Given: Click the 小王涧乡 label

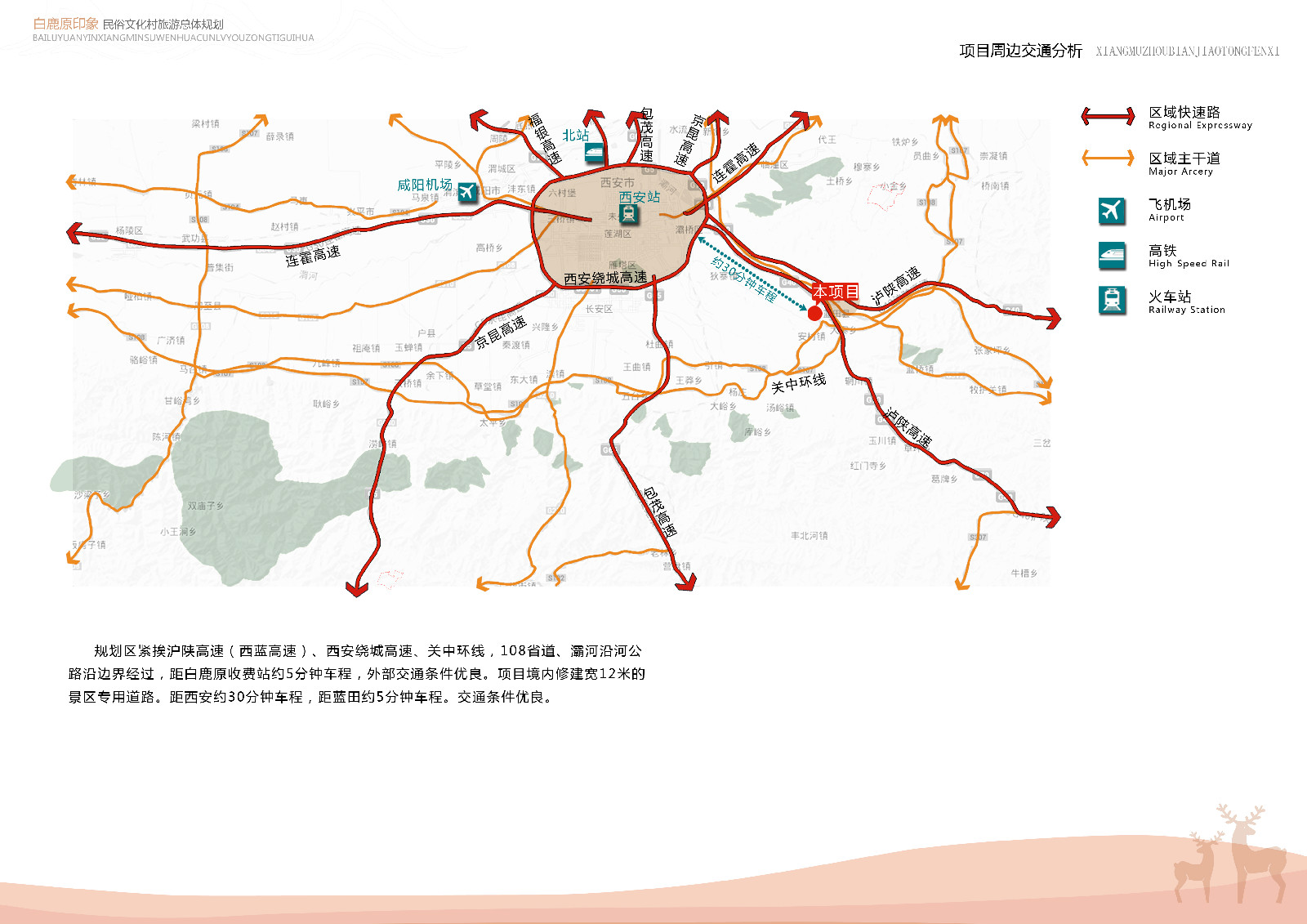Looking at the screenshot, I should [178, 531].
